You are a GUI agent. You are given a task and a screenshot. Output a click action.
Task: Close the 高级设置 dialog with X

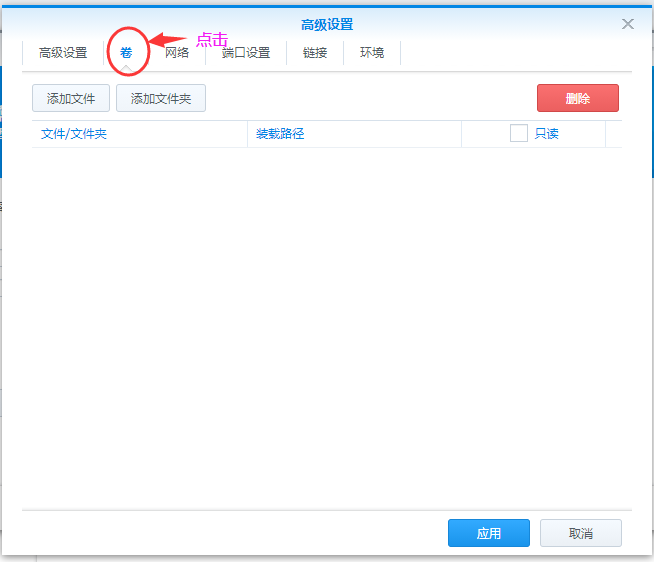click(628, 24)
